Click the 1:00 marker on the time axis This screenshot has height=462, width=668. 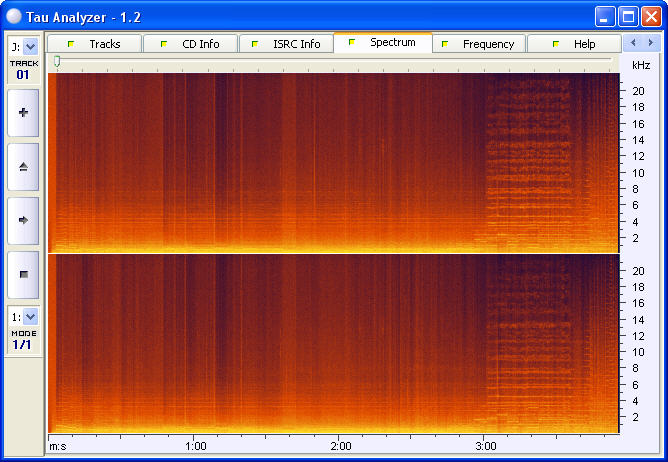196,445
